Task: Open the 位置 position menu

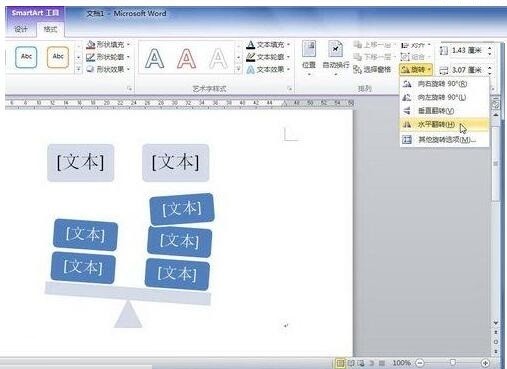Action: pyautogui.click(x=309, y=58)
